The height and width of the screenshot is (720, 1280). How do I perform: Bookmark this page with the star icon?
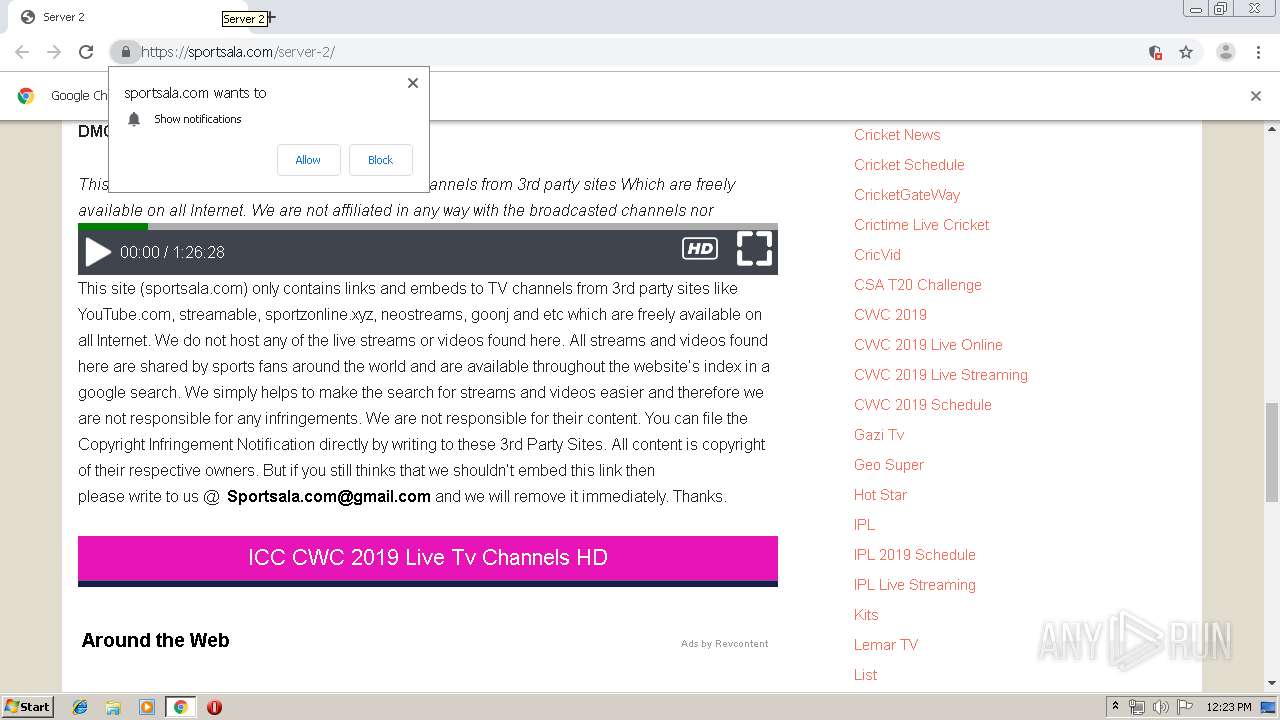(1186, 52)
